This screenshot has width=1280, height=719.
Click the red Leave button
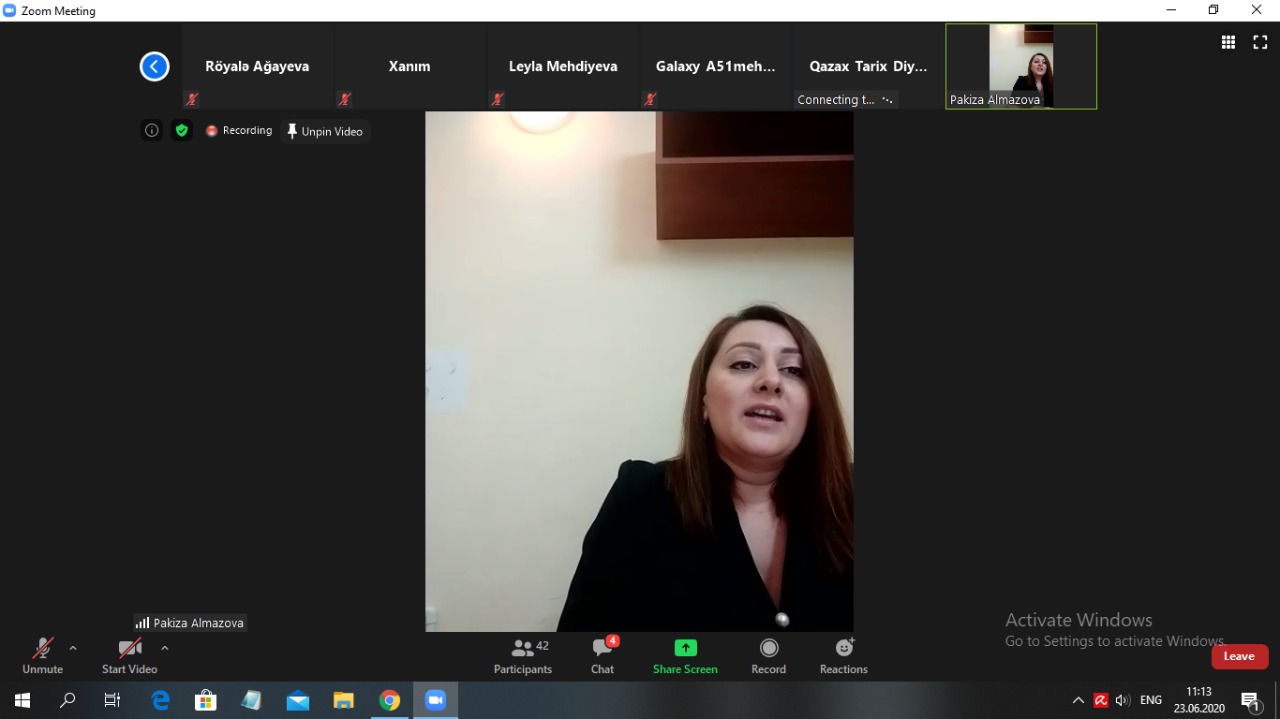[x=1239, y=656]
